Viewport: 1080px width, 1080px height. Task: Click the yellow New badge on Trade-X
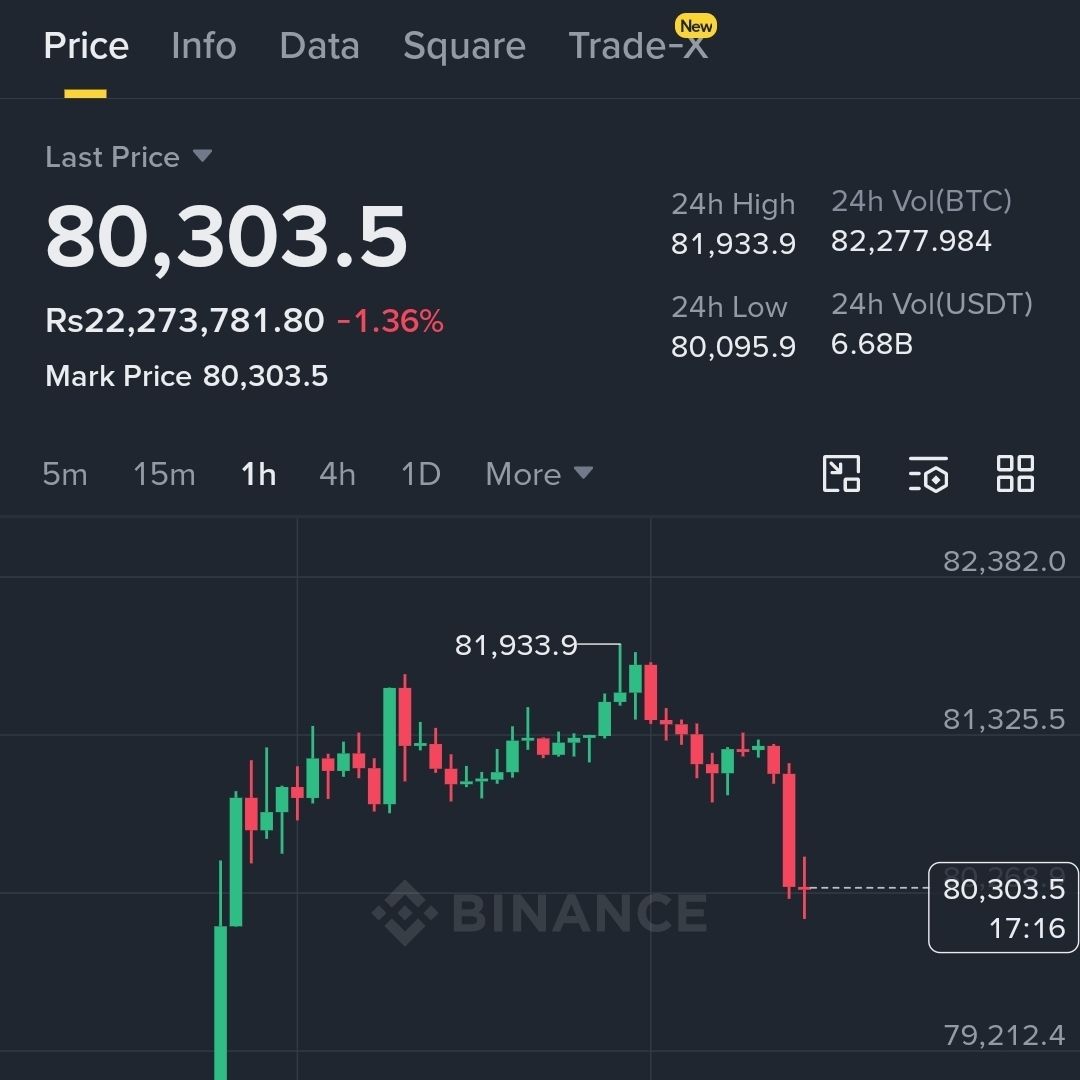click(x=696, y=26)
